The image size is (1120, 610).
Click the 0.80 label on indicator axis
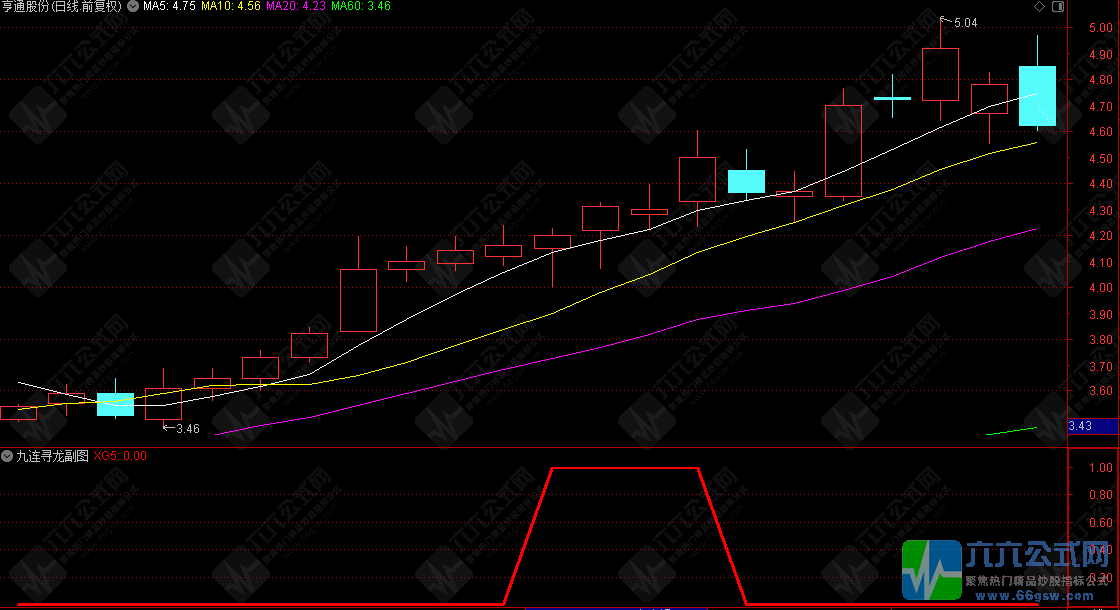[x=1101, y=495]
